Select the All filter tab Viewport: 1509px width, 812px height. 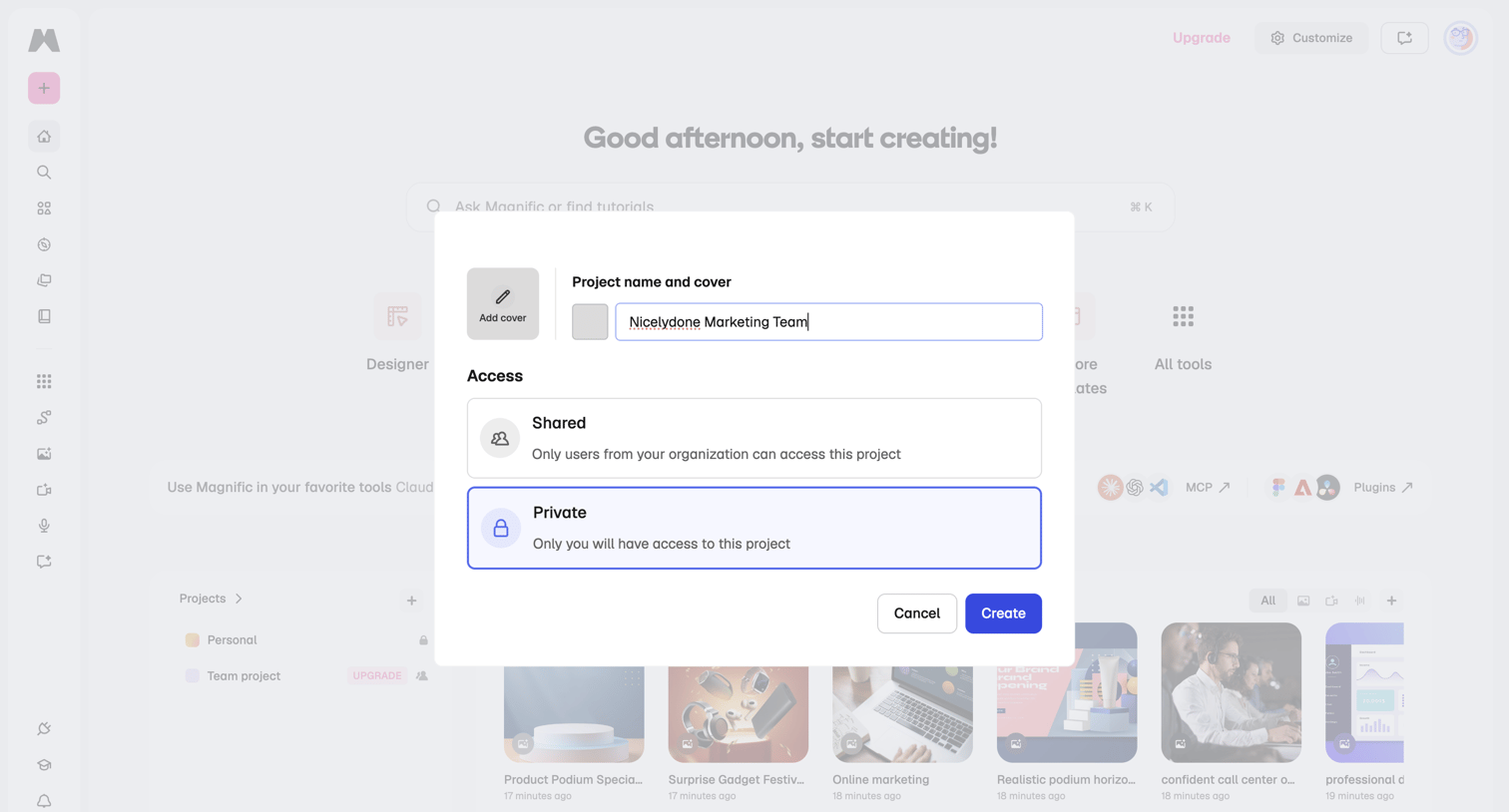click(1267, 601)
